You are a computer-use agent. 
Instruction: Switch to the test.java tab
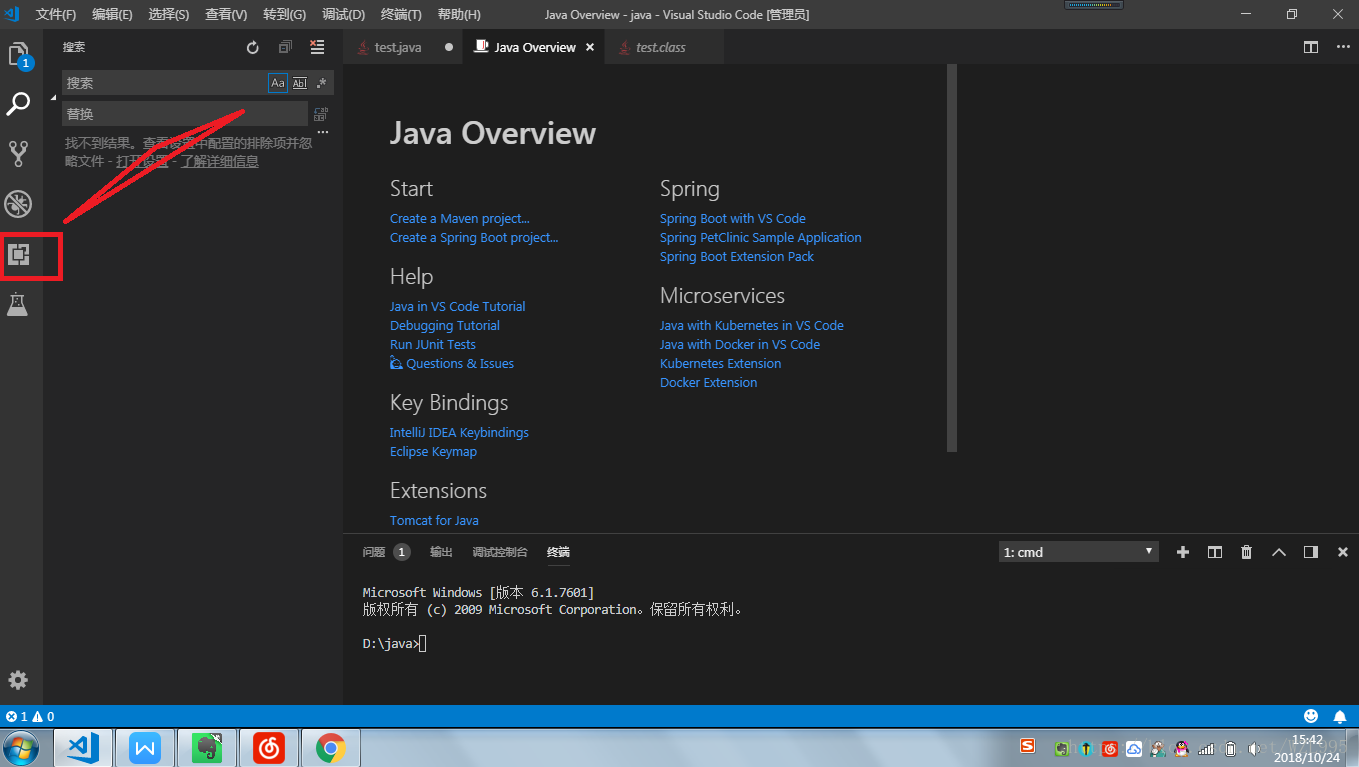tap(403, 47)
